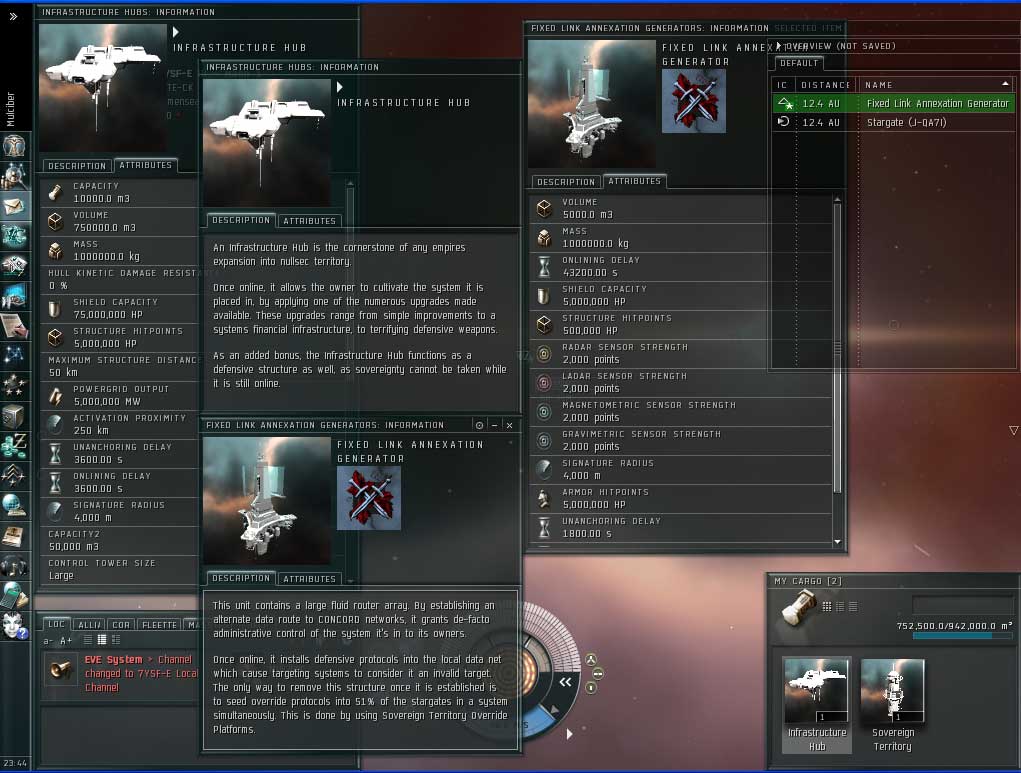The width and height of the screenshot is (1021, 773).
Task: Switch cargo to compact list view
Action: [853, 606]
